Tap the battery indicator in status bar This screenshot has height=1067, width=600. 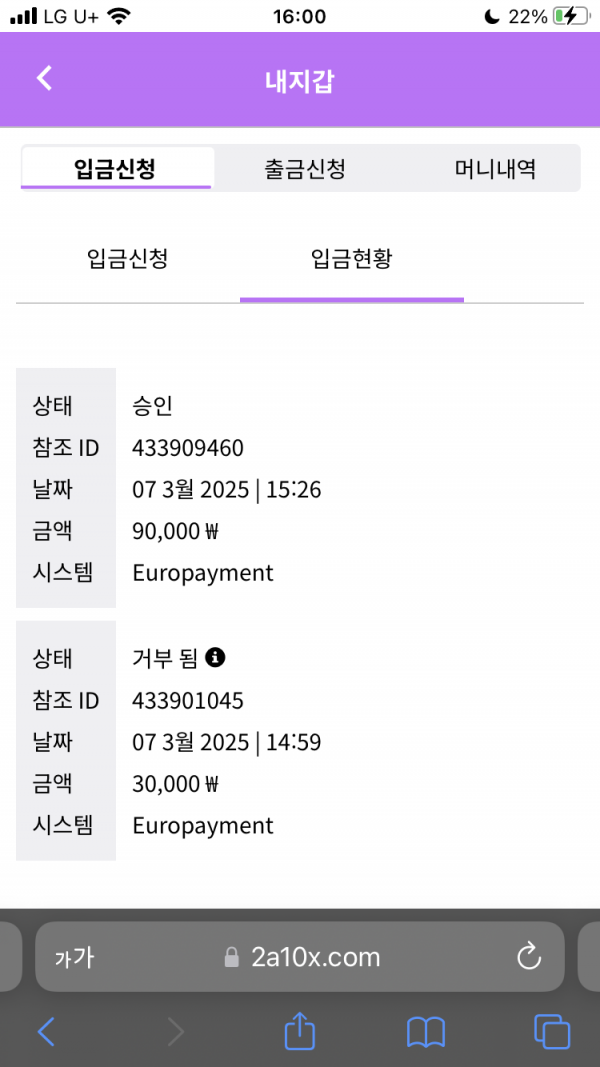point(571,16)
